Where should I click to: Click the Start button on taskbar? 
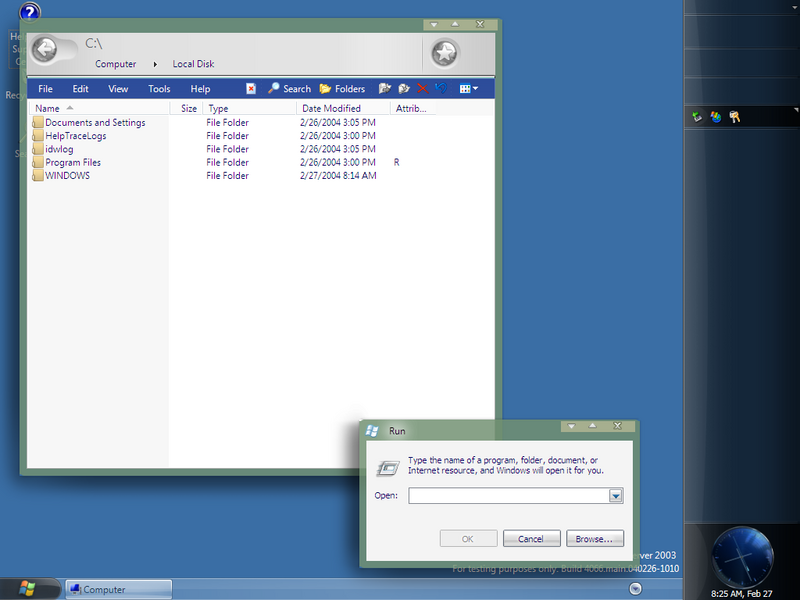pos(28,589)
